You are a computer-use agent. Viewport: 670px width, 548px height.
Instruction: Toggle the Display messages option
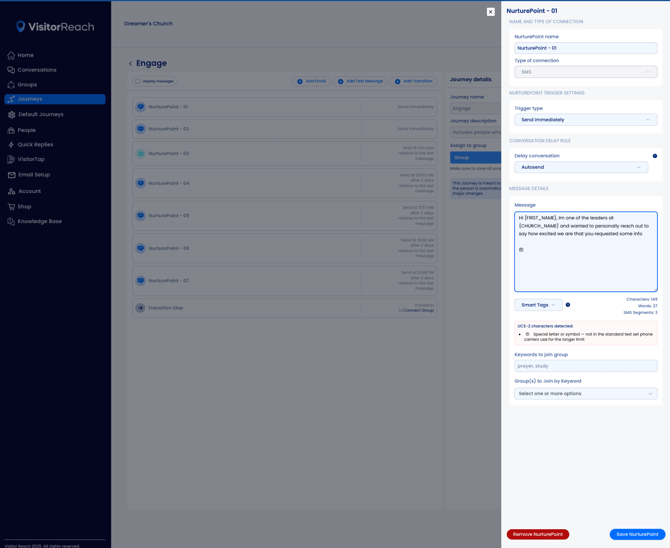pyautogui.click(x=138, y=81)
